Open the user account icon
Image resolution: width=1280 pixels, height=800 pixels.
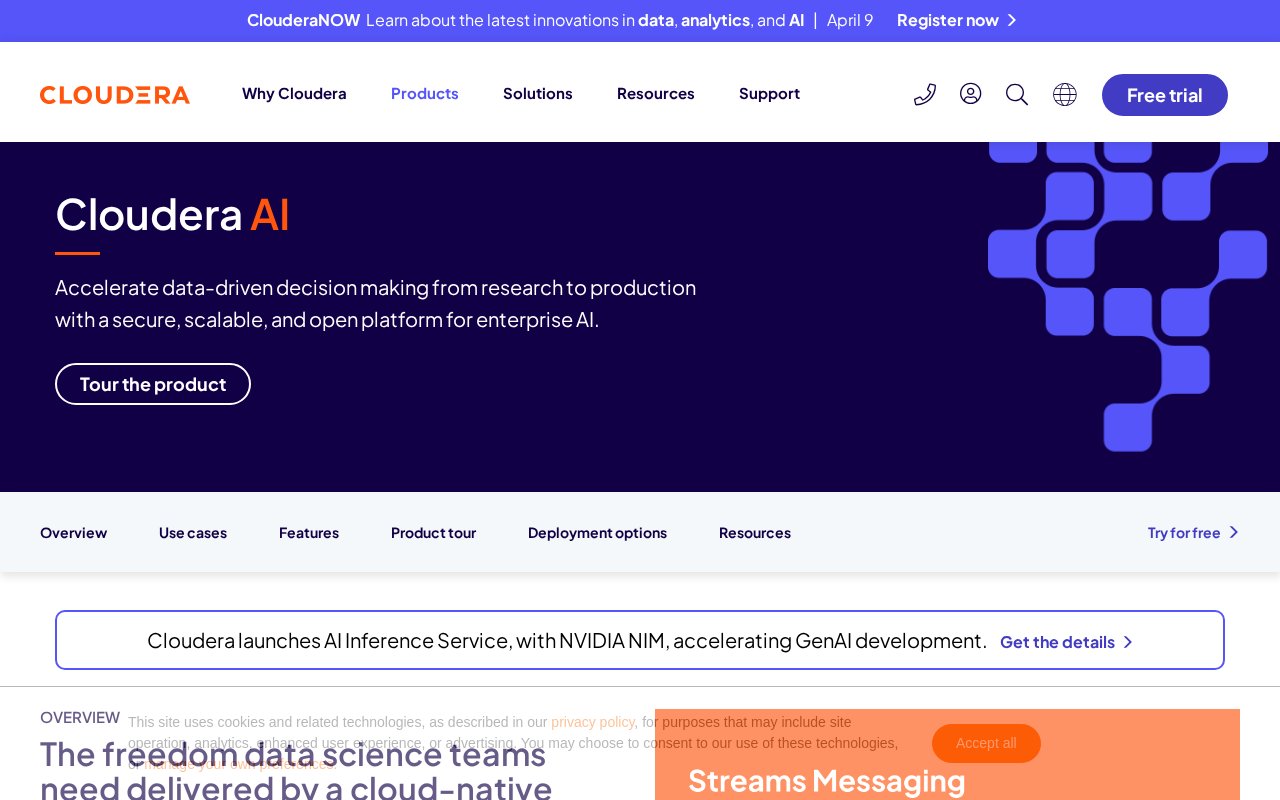970,94
